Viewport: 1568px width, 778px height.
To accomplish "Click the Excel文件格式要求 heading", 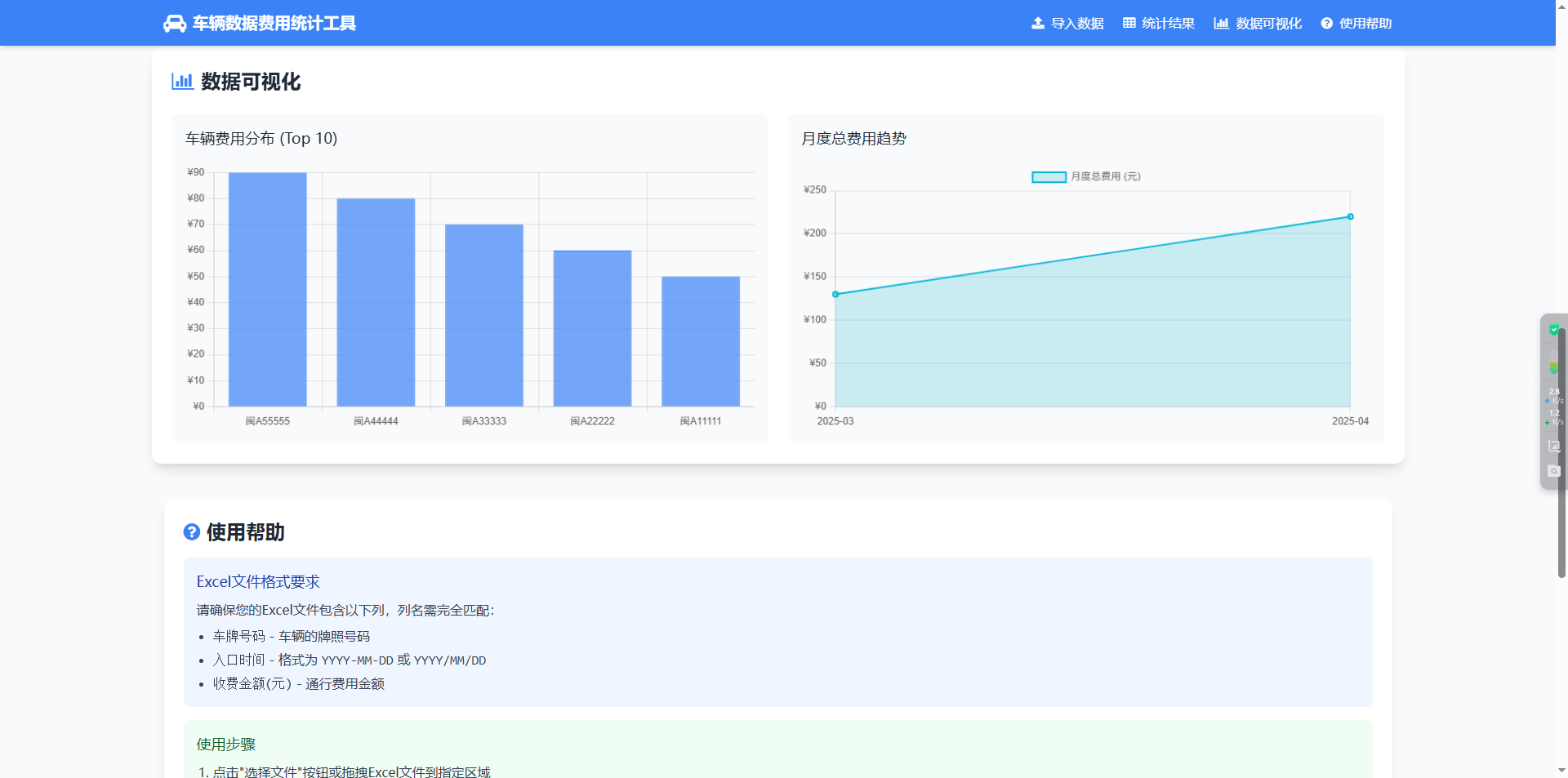I will [x=258, y=582].
